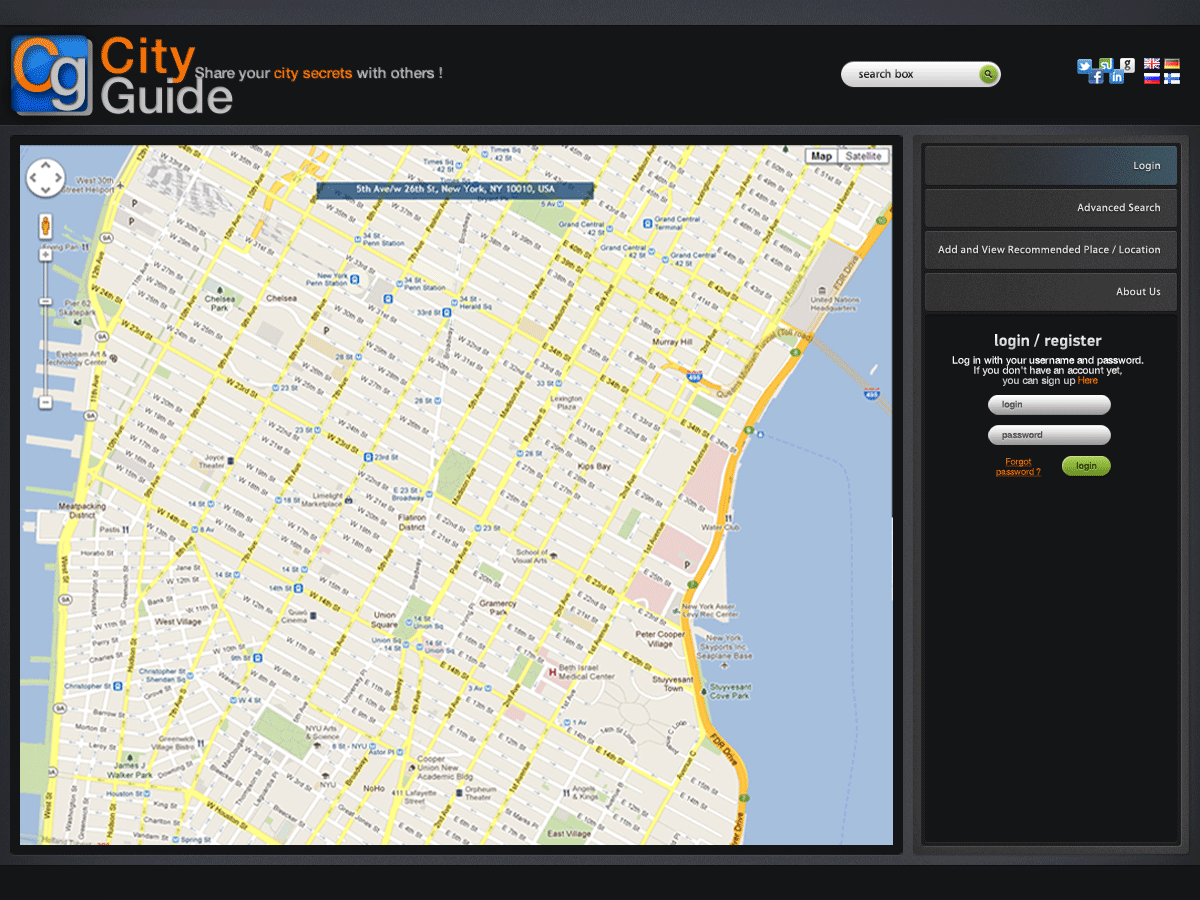1200x900 pixels.
Task: Click the City Guide logo
Action: click(x=122, y=75)
